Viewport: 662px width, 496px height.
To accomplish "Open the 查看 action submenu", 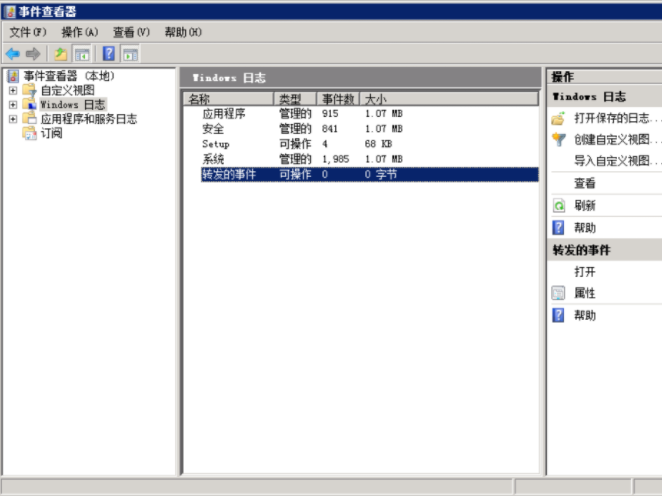I will (585, 183).
